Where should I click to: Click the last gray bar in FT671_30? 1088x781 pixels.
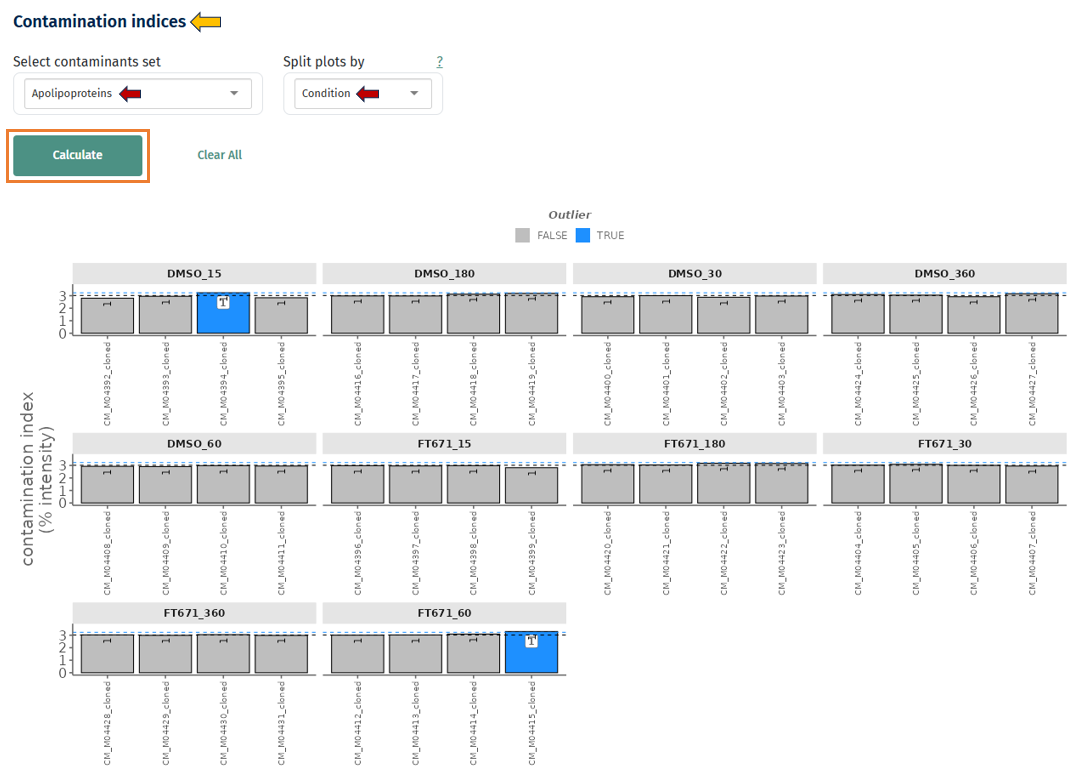1031,484
